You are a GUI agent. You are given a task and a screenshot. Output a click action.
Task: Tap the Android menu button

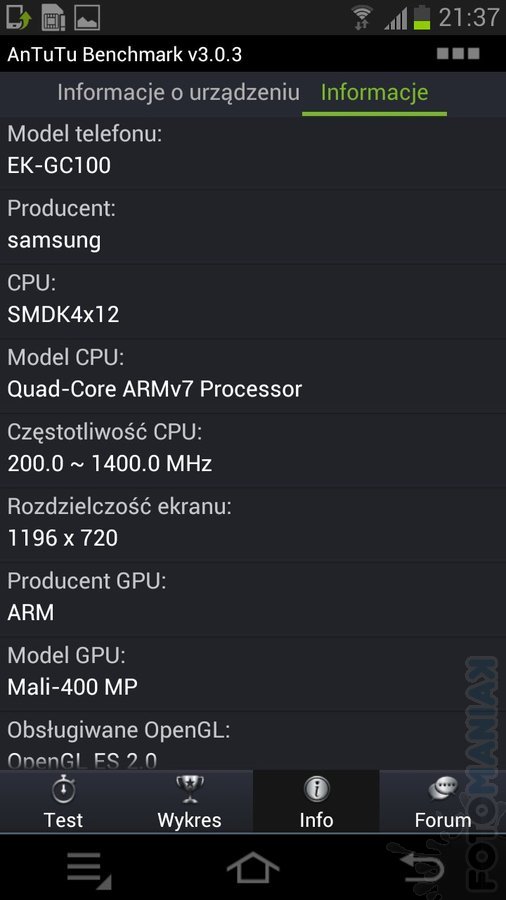[89, 869]
